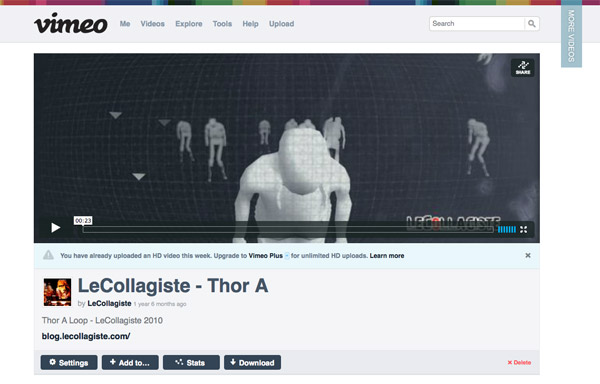Enter fullscreen video mode
The width and height of the screenshot is (600, 384).
523,229
